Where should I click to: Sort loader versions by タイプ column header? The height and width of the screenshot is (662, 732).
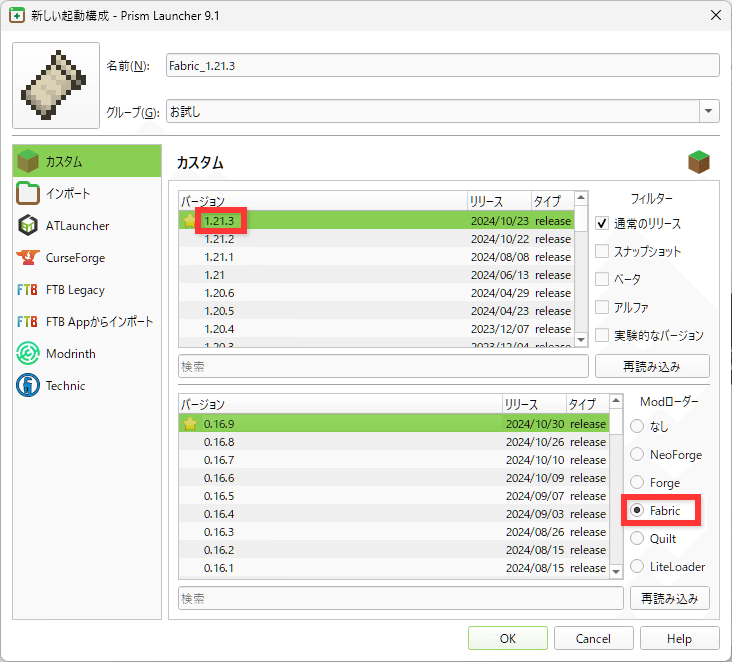click(x=588, y=404)
